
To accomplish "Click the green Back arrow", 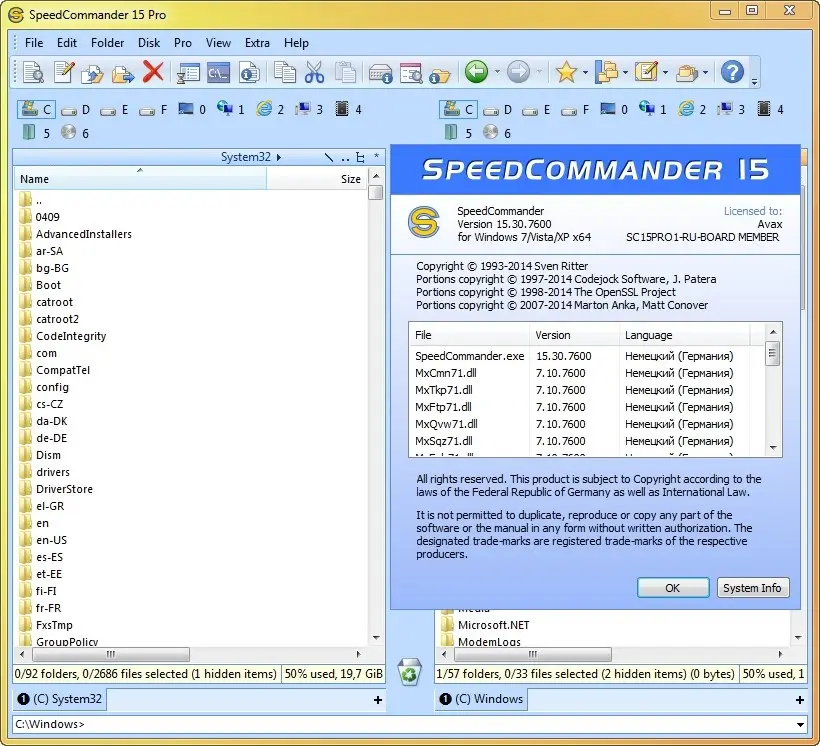I will click(476, 72).
